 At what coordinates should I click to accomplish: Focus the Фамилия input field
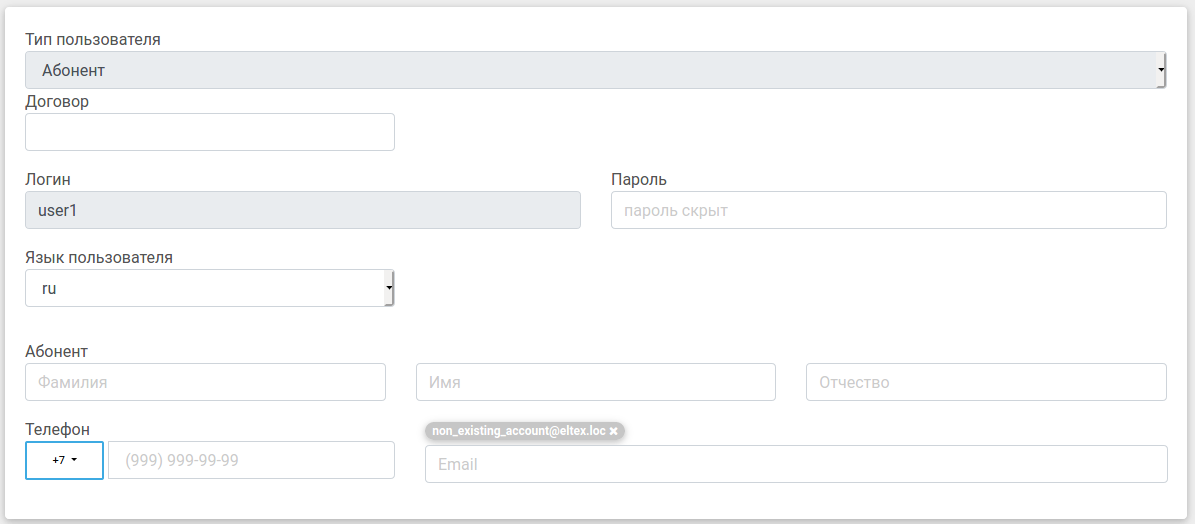click(205, 382)
